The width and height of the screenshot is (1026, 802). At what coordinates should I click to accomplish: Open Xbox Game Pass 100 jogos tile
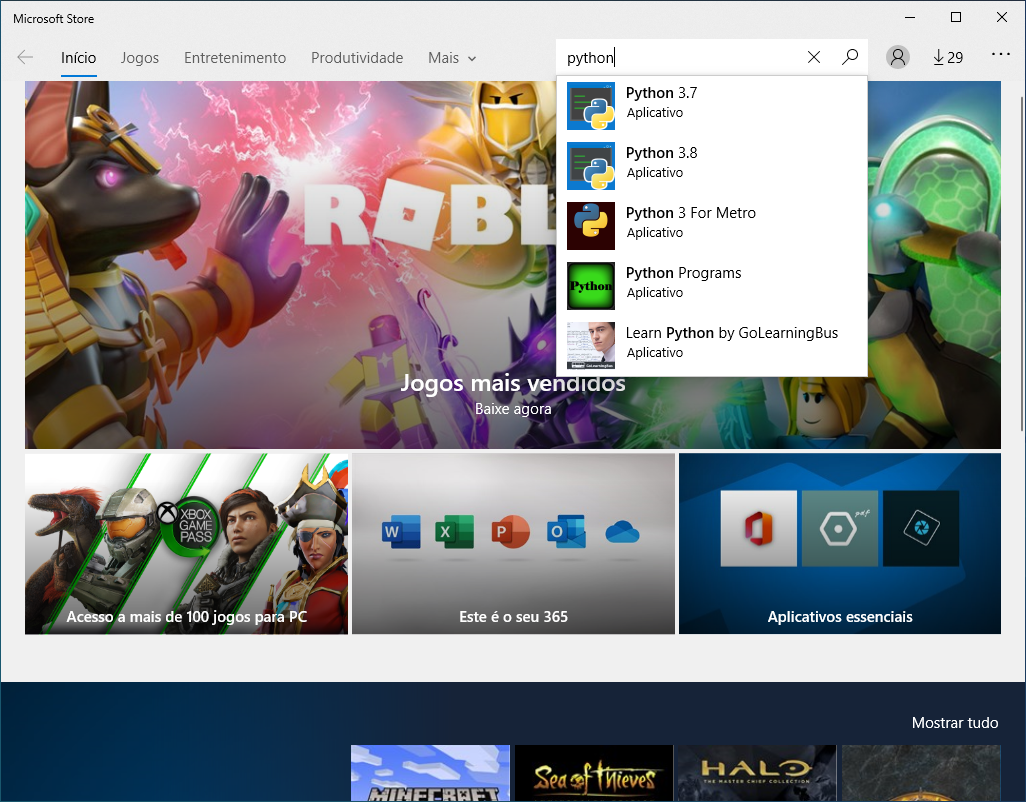(x=186, y=544)
